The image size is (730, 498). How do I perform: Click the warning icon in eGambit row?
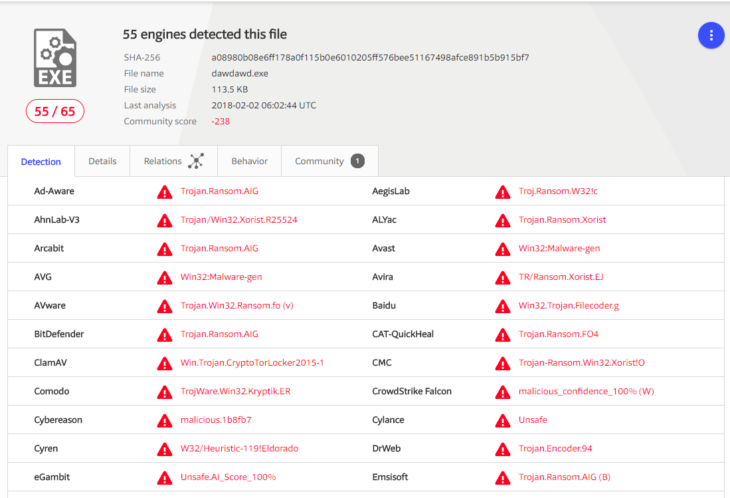tap(164, 478)
